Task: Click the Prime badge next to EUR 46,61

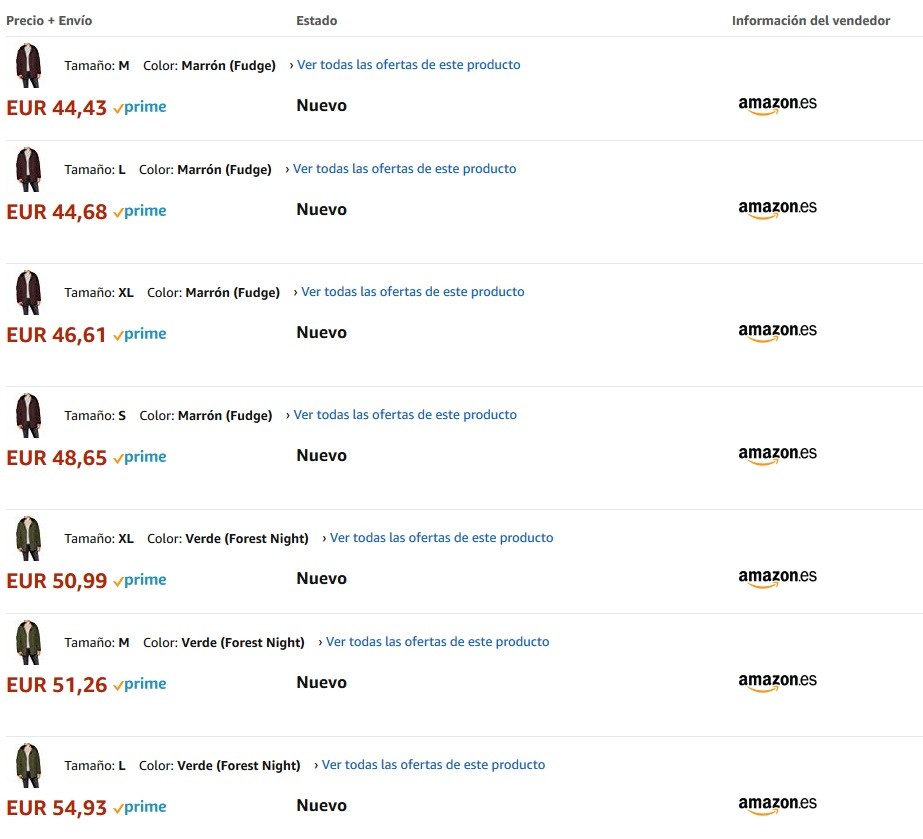Action: coord(140,334)
